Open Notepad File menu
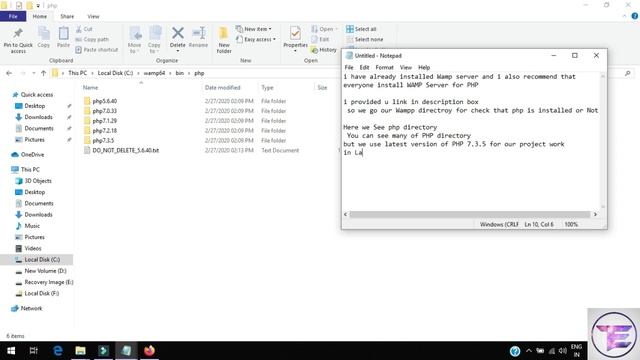The width and height of the screenshot is (640, 360). point(349,67)
